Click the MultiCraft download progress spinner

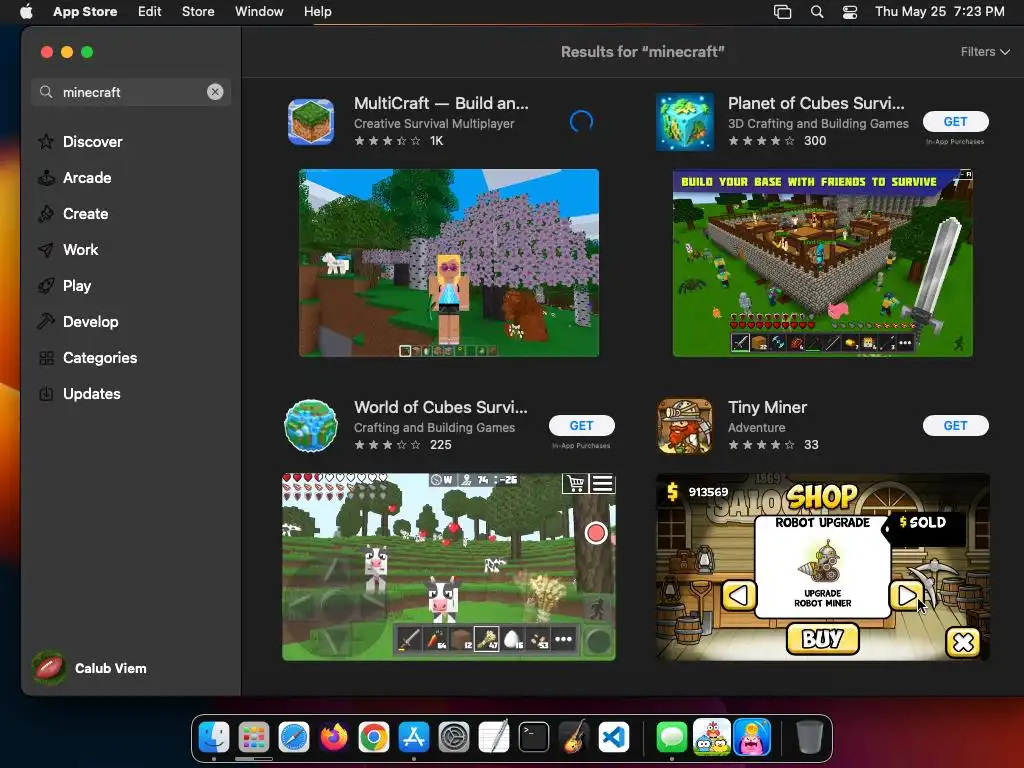581,121
